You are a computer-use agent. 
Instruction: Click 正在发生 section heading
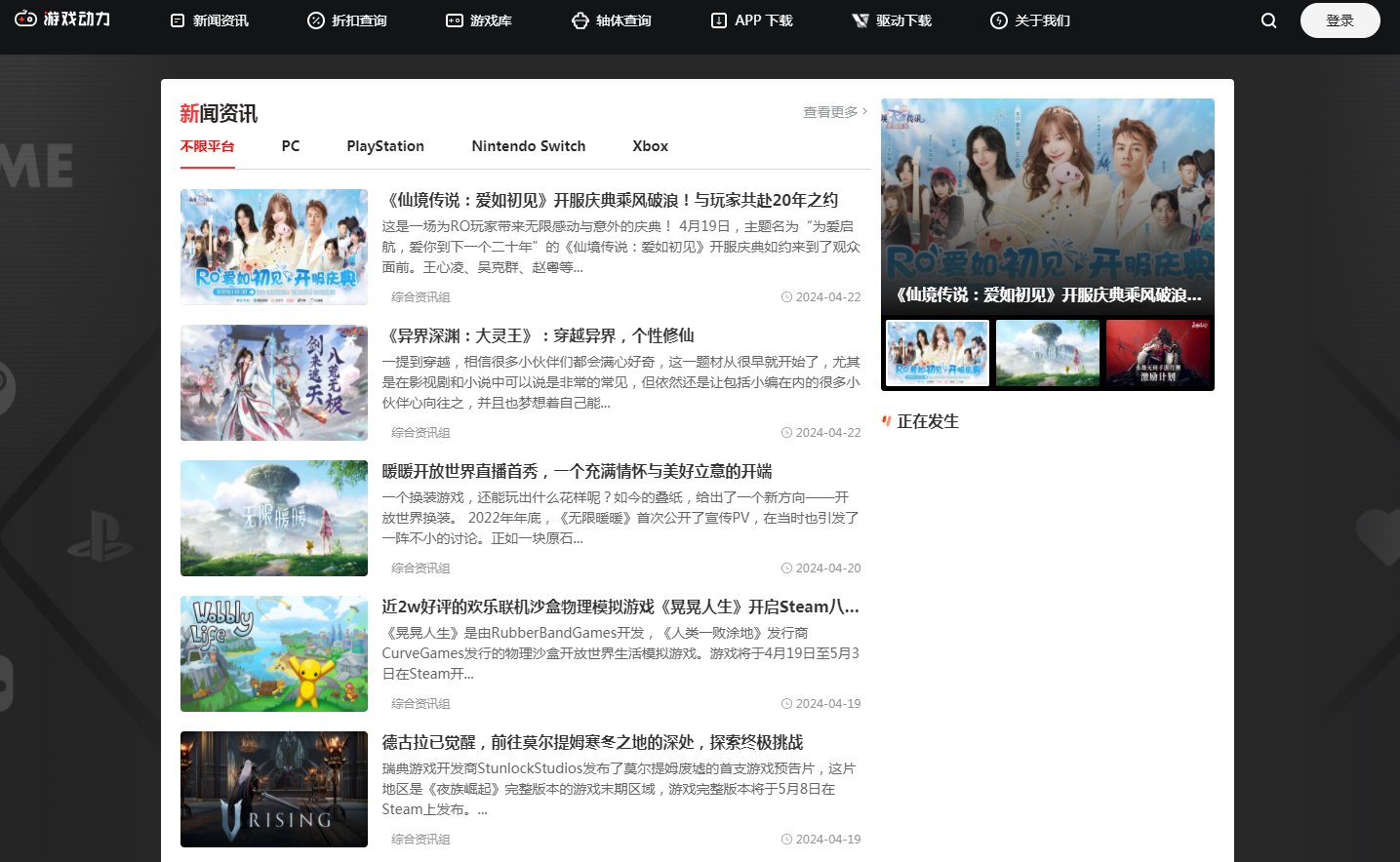(x=928, y=421)
